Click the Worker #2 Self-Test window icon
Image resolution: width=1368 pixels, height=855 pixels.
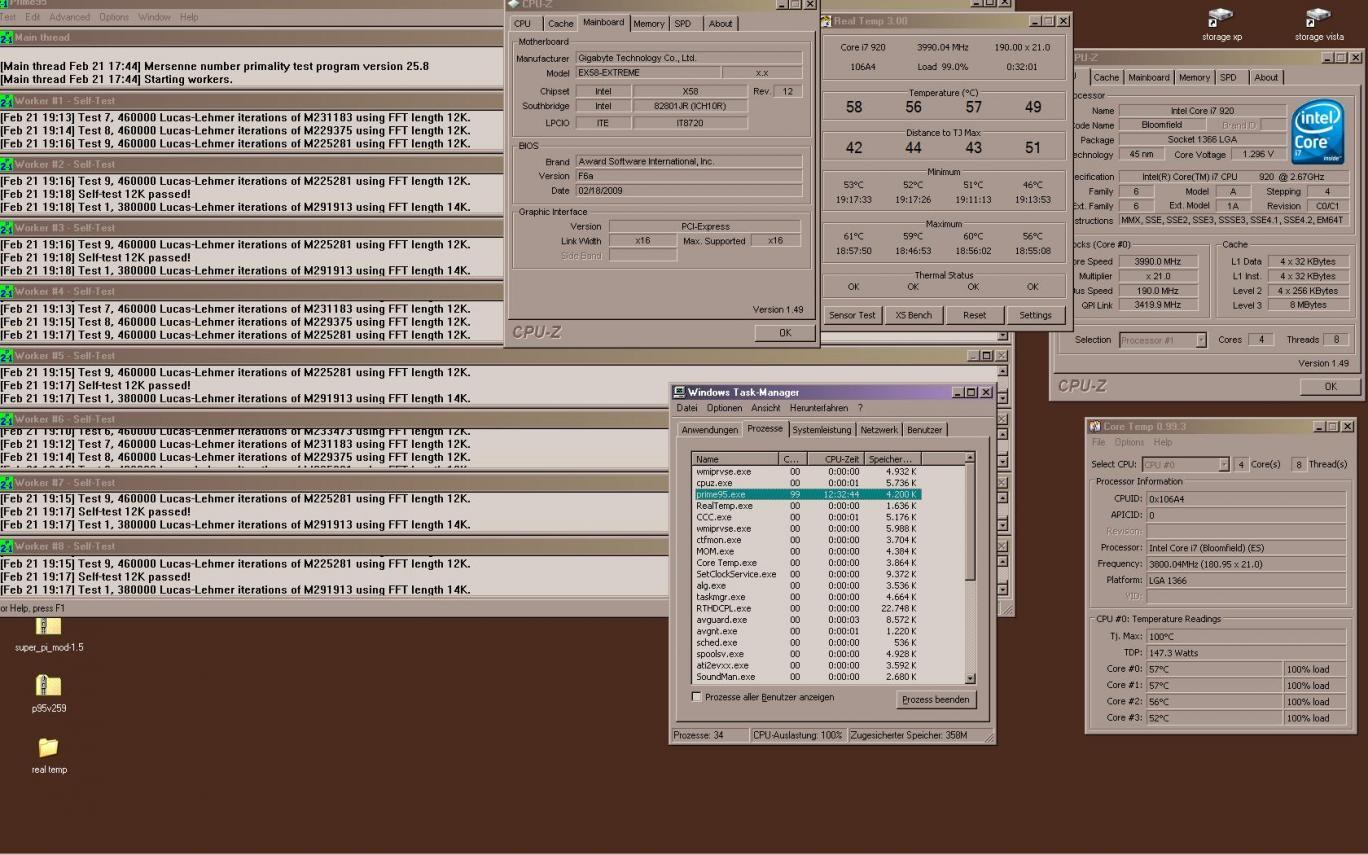point(7,164)
